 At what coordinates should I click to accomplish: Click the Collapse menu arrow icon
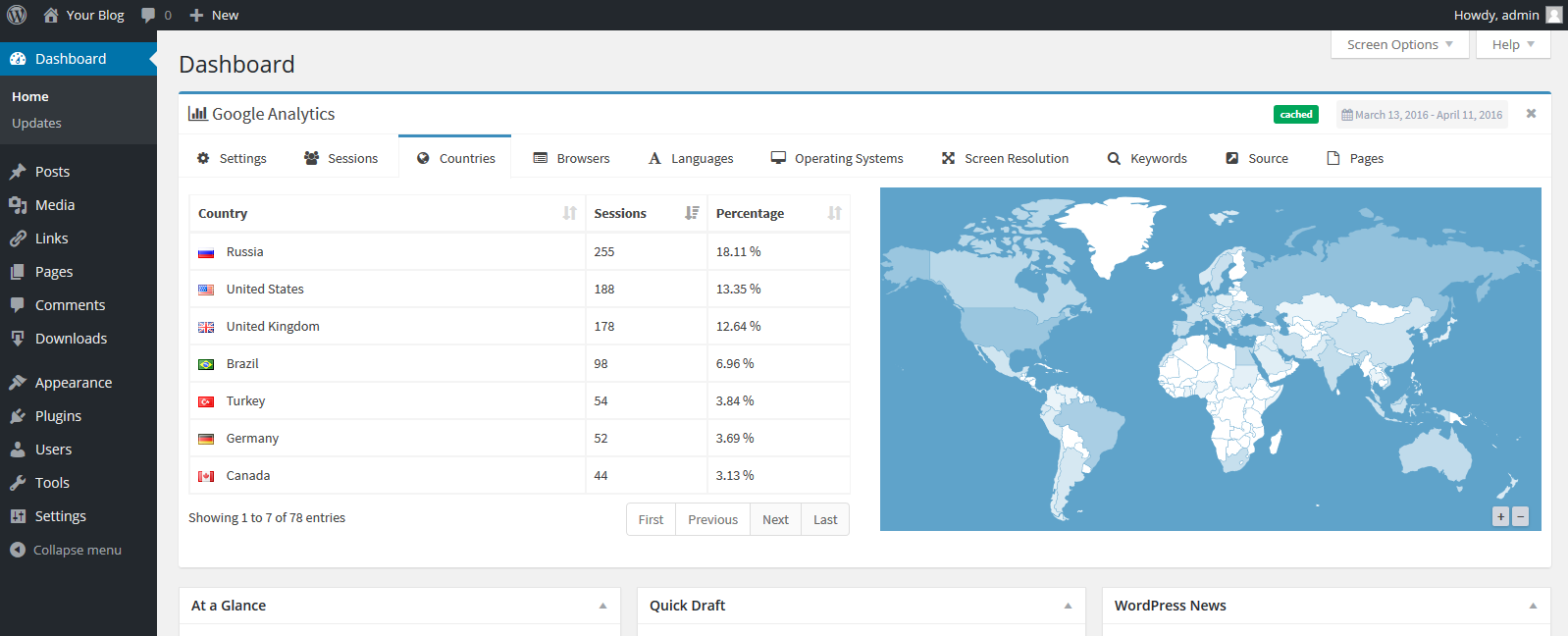tap(18, 550)
